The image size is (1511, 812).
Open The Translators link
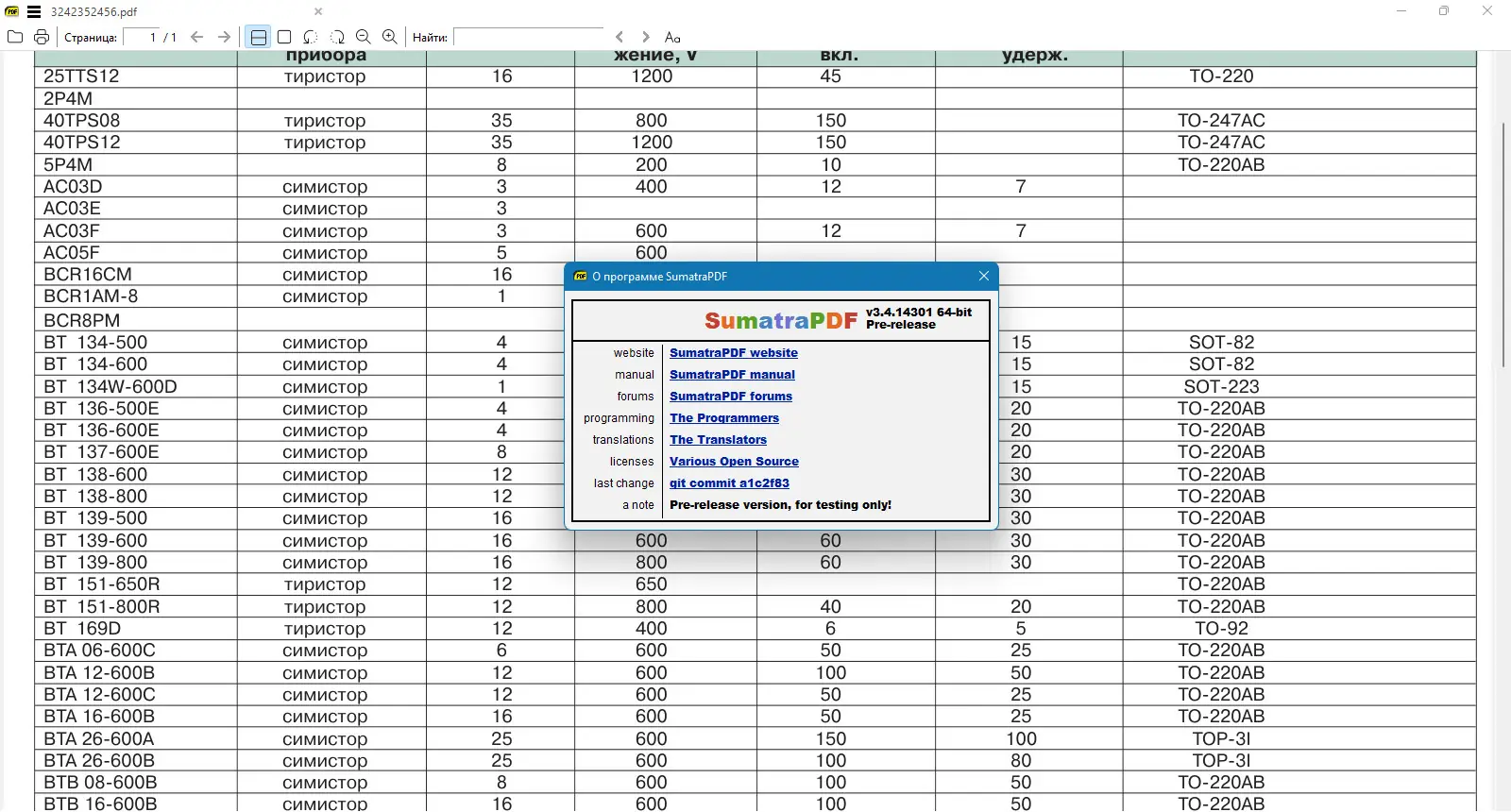pyautogui.click(x=718, y=440)
